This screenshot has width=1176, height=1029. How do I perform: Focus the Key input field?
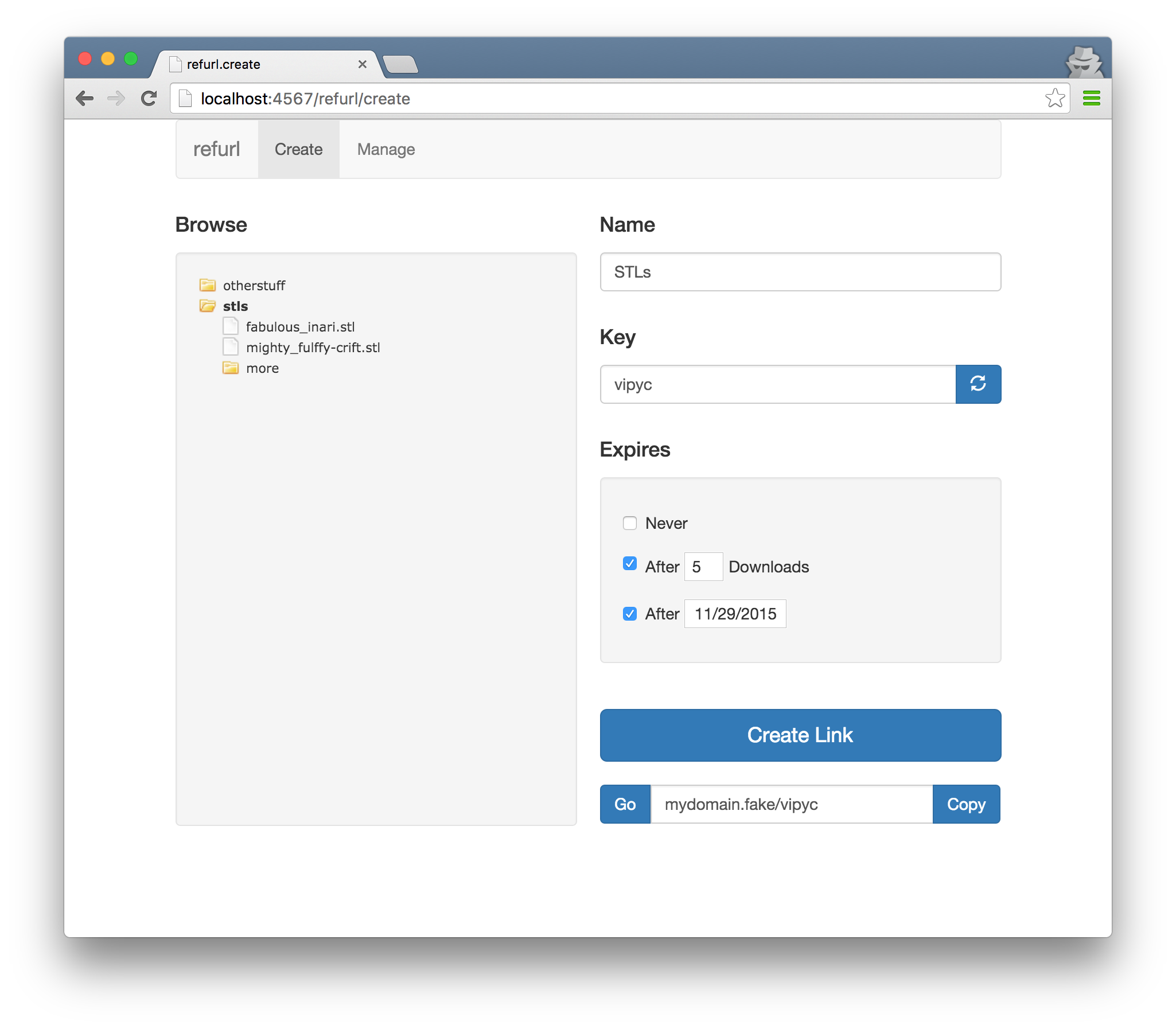tap(777, 384)
